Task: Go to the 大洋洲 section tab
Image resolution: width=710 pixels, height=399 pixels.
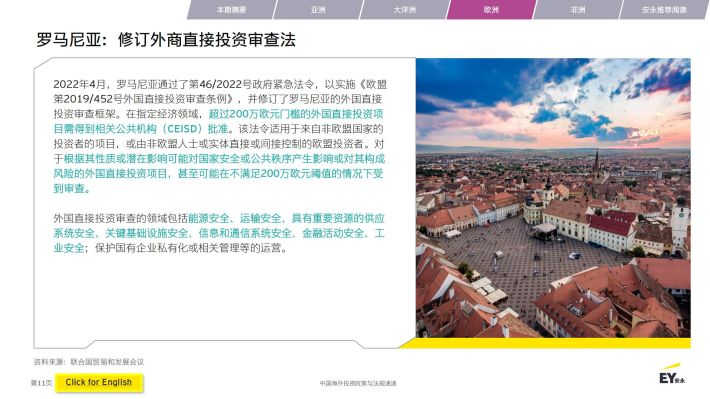Action: pyautogui.click(x=404, y=10)
